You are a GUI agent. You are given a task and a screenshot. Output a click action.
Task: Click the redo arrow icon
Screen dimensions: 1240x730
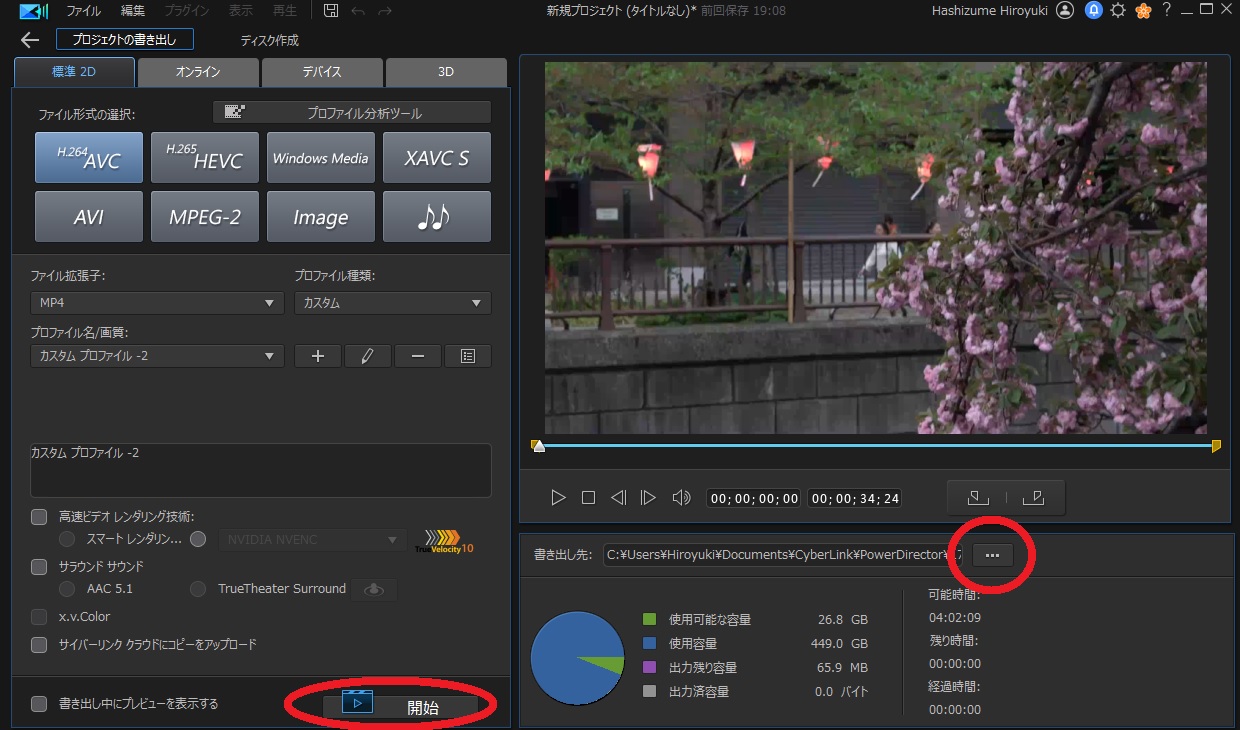(x=385, y=11)
